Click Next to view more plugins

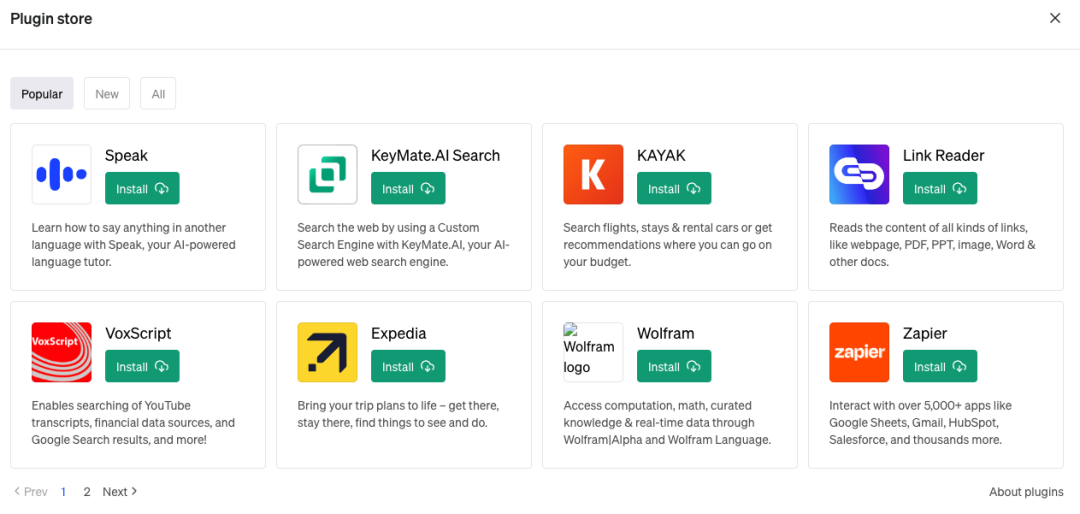(x=120, y=492)
